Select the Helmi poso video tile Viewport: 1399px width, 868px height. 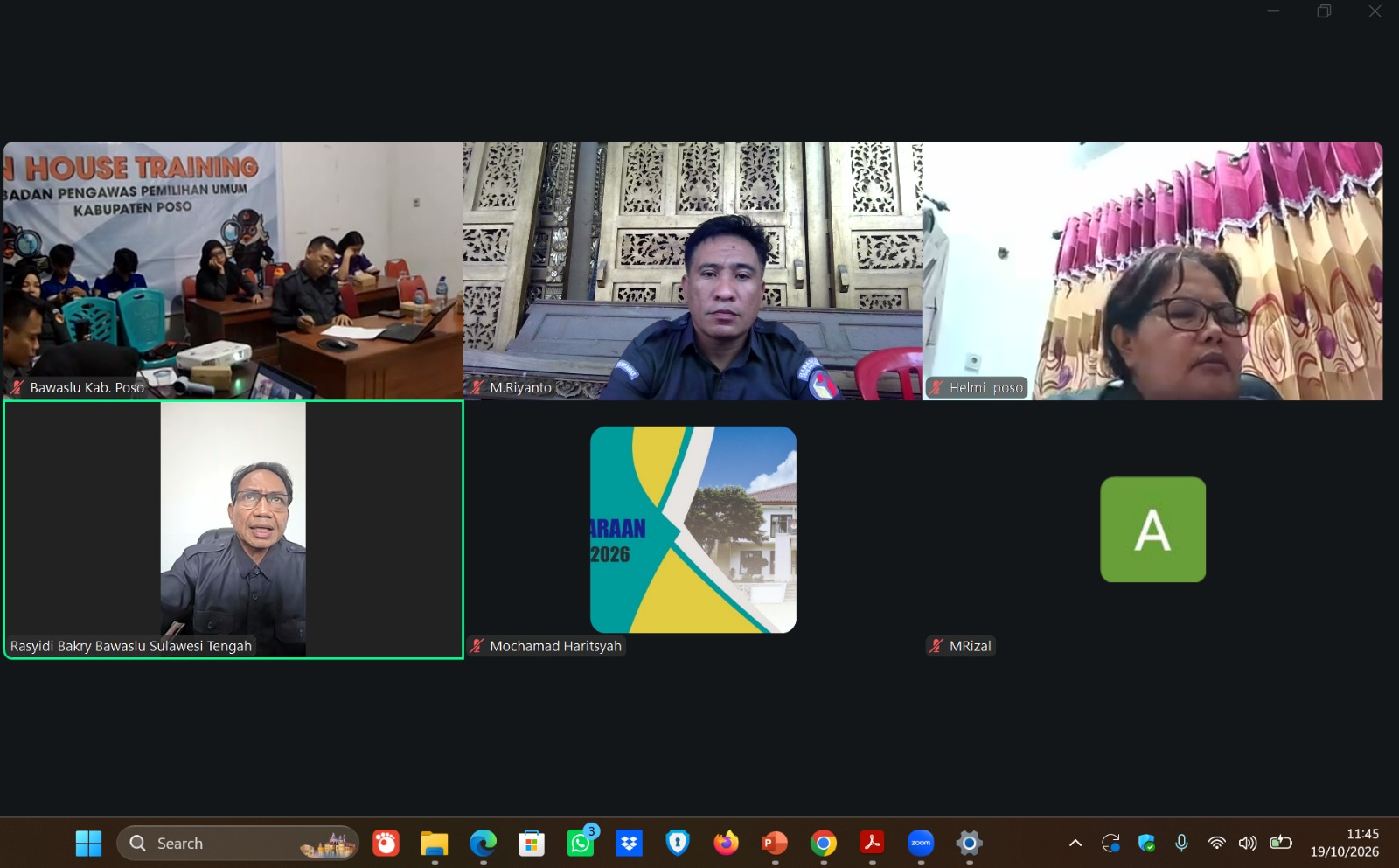coord(1153,271)
